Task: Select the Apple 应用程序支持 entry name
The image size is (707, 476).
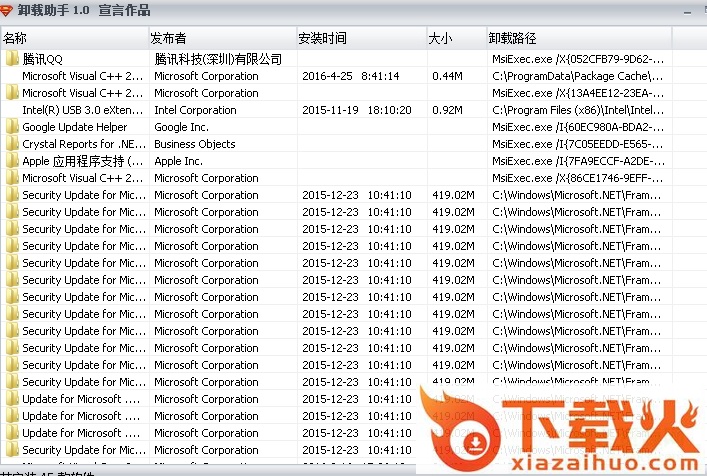Action: click(x=83, y=161)
